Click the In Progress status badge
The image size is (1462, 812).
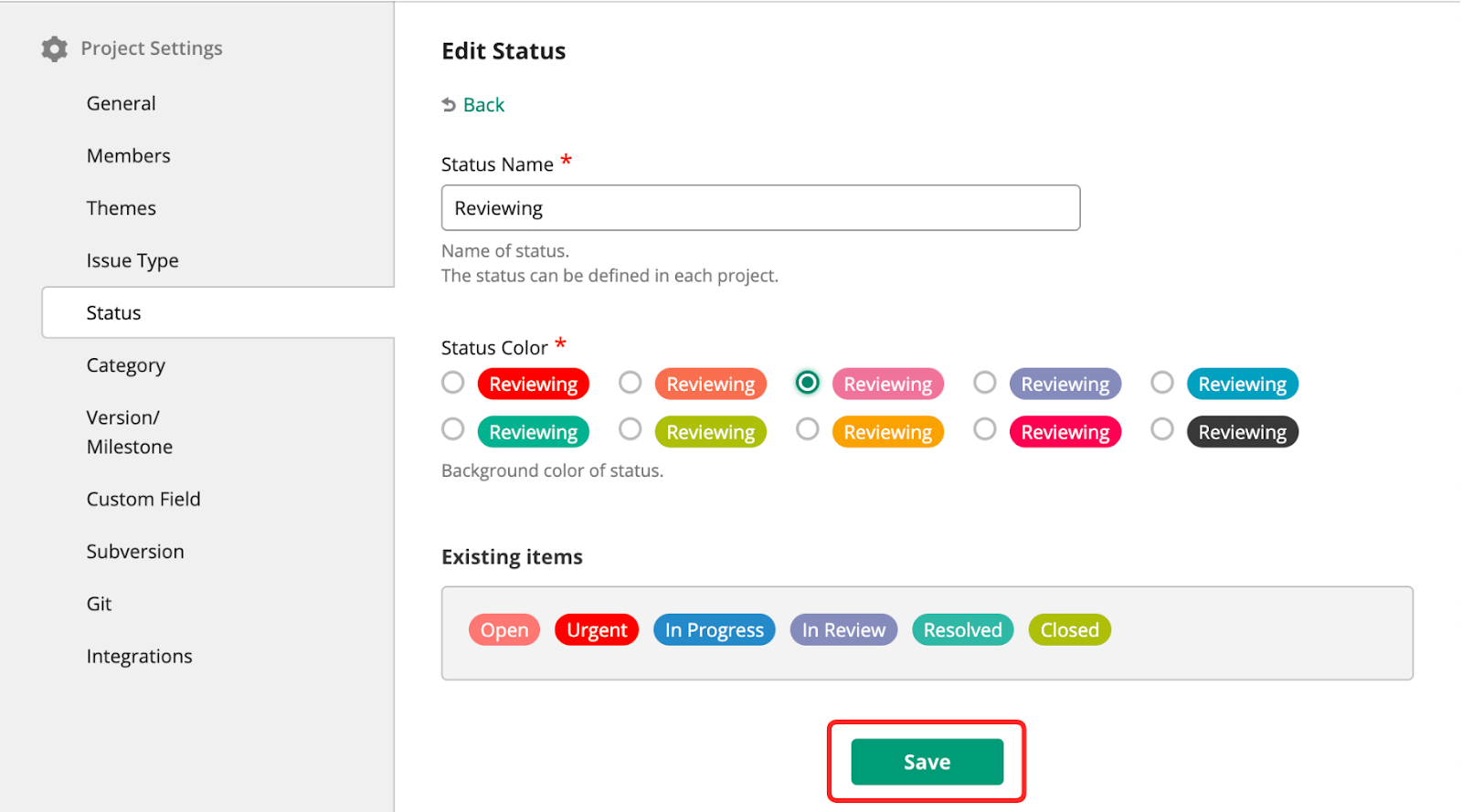714,630
